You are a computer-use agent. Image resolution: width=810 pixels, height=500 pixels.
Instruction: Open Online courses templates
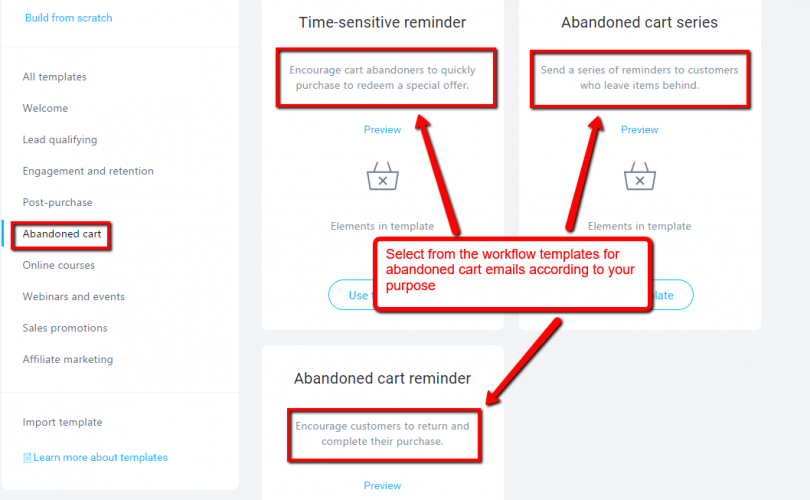pos(58,265)
